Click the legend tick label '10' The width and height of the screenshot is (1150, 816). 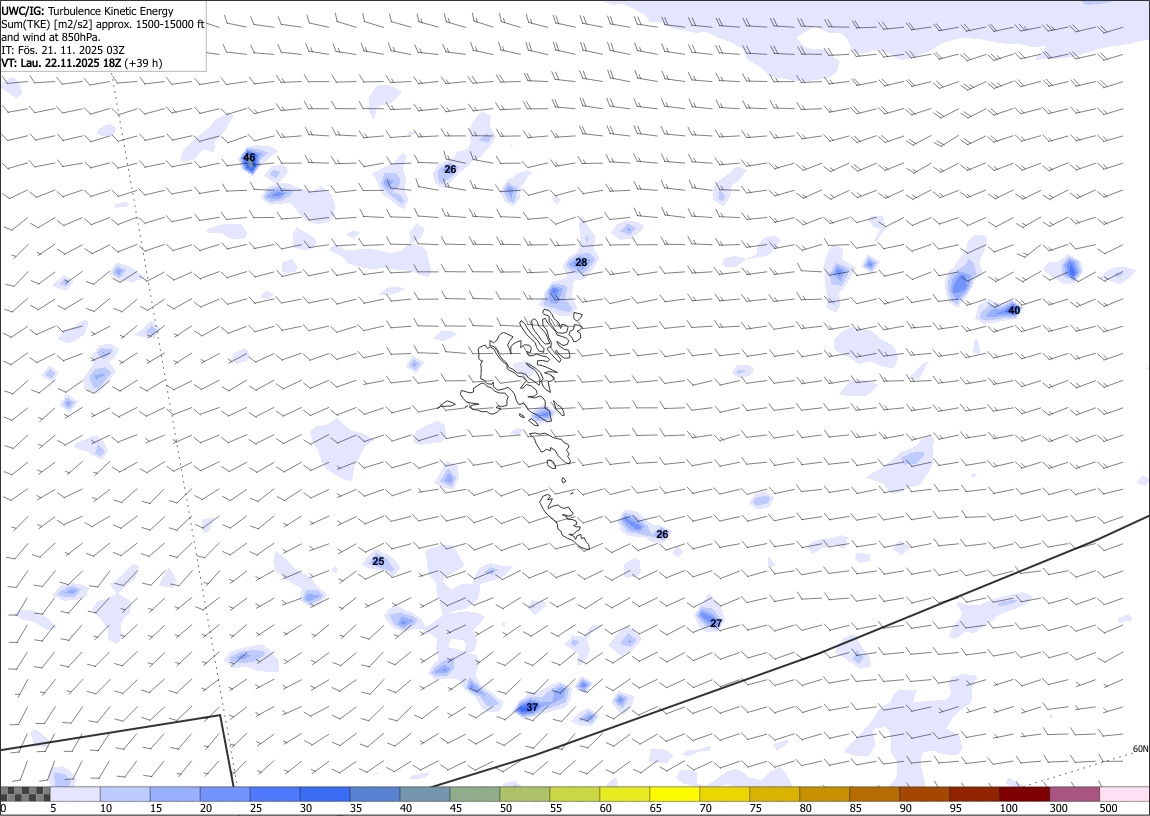click(106, 808)
